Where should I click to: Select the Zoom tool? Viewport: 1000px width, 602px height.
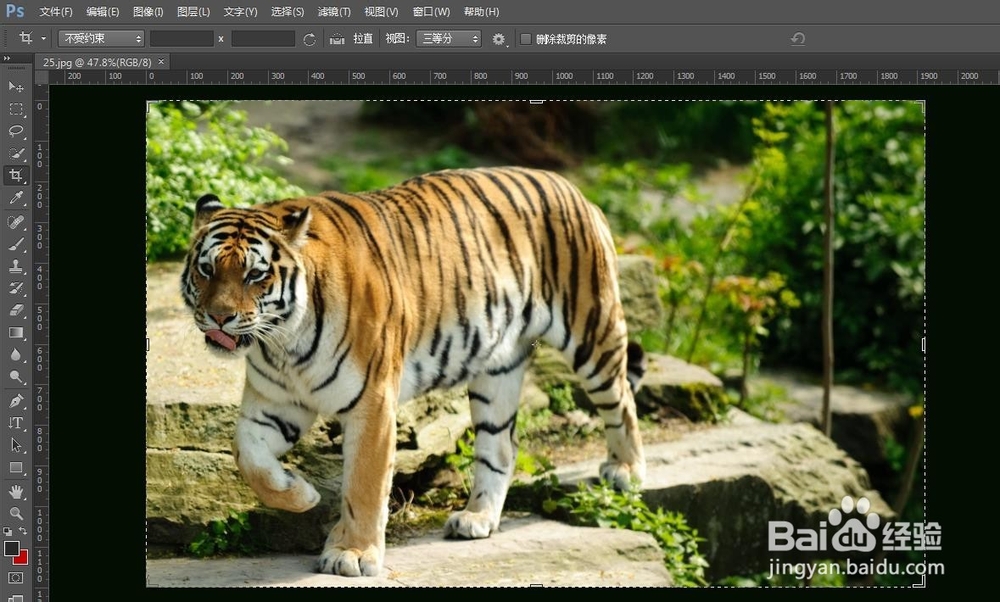click(16, 513)
